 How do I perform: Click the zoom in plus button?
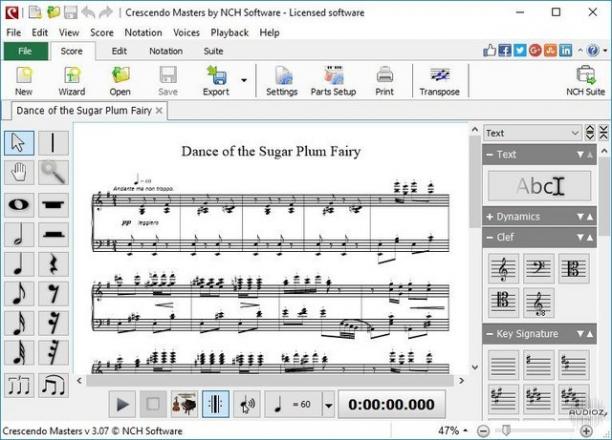tap(586, 431)
